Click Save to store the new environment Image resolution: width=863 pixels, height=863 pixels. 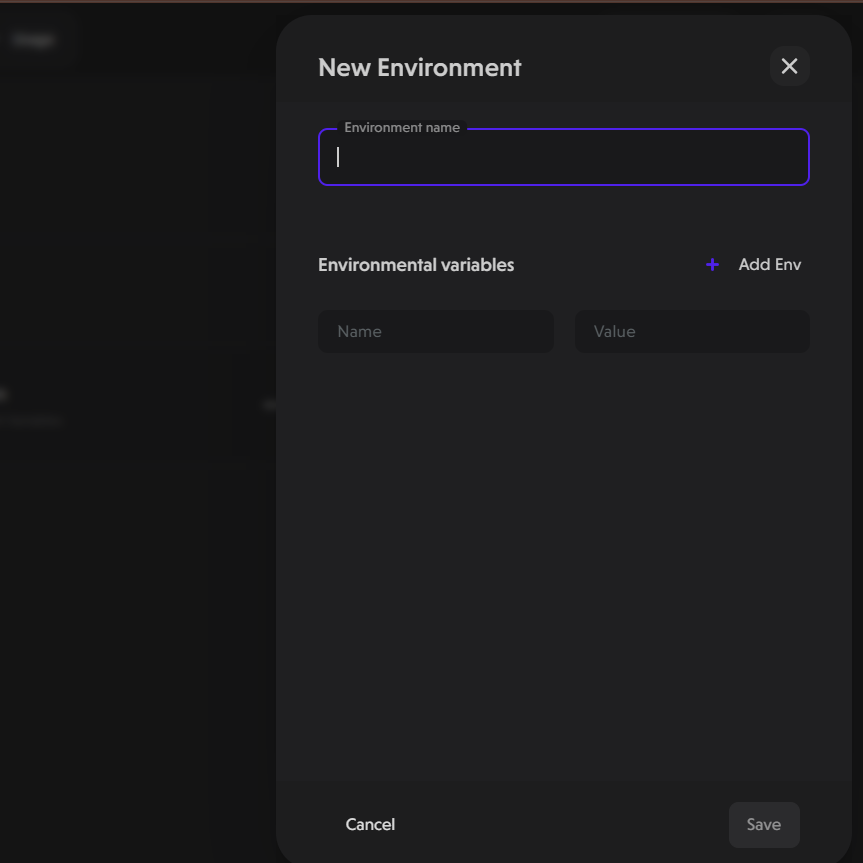[x=763, y=824]
